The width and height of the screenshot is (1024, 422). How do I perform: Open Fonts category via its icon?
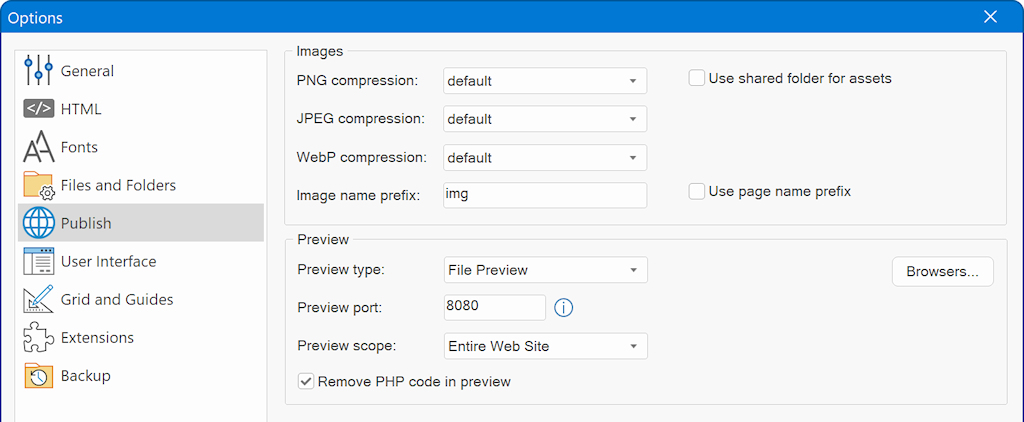38,148
